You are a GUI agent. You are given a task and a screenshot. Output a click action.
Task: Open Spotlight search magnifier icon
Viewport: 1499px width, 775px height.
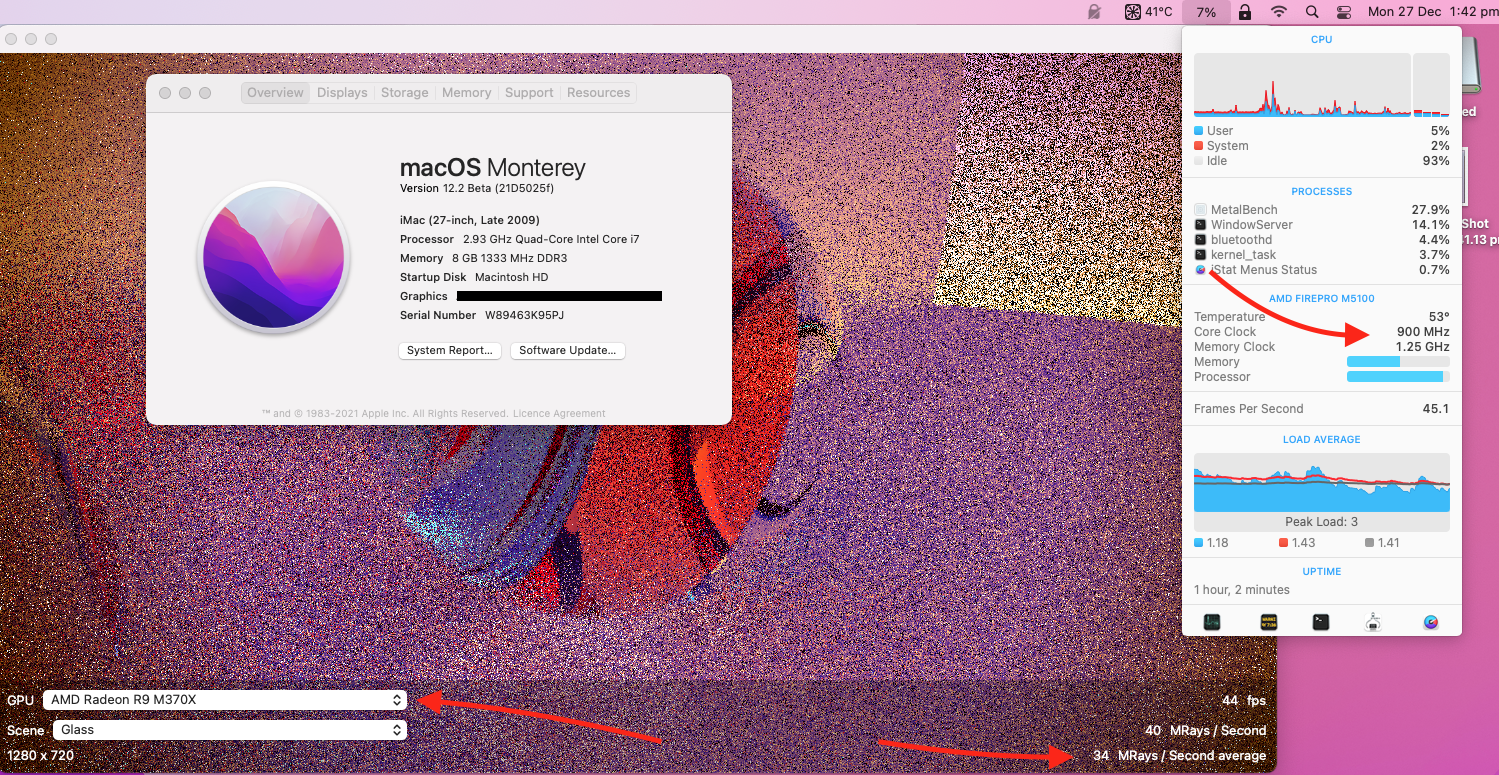[x=1312, y=12]
